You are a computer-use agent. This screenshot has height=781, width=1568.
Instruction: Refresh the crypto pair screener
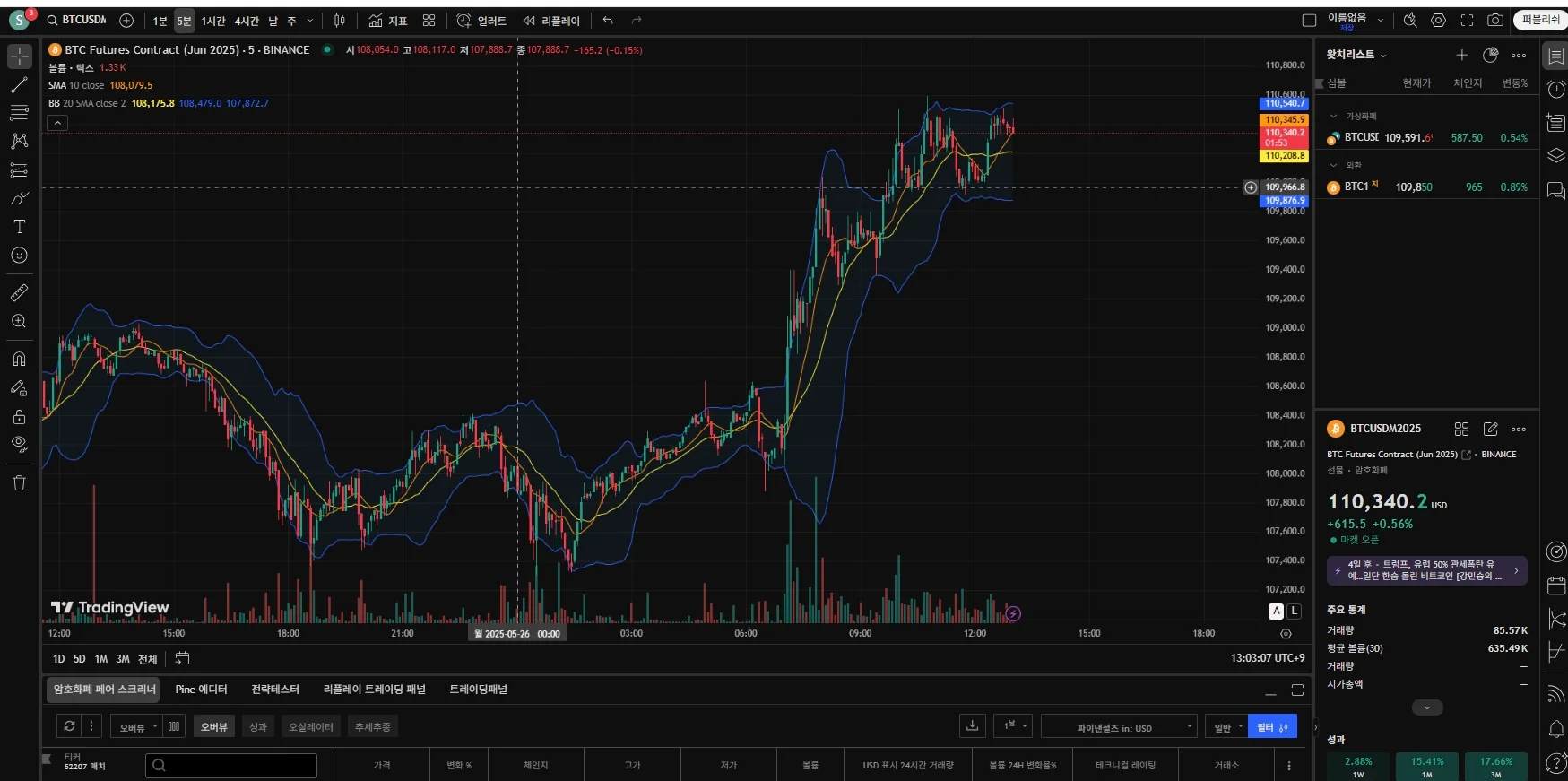click(68, 726)
